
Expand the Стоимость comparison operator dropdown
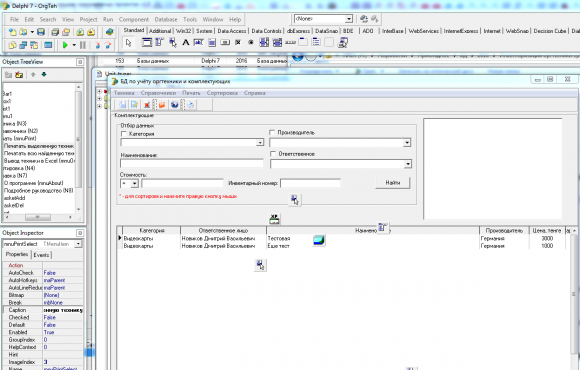(134, 183)
